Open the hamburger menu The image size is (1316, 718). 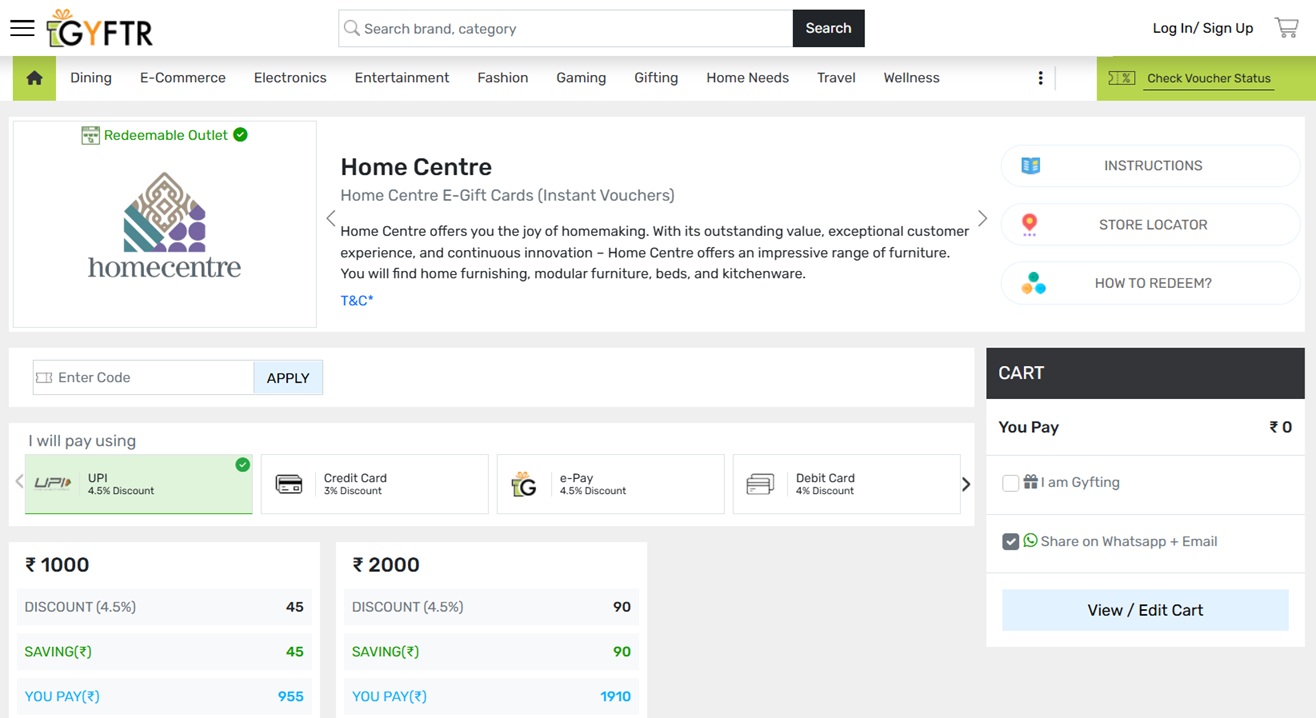click(22, 28)
